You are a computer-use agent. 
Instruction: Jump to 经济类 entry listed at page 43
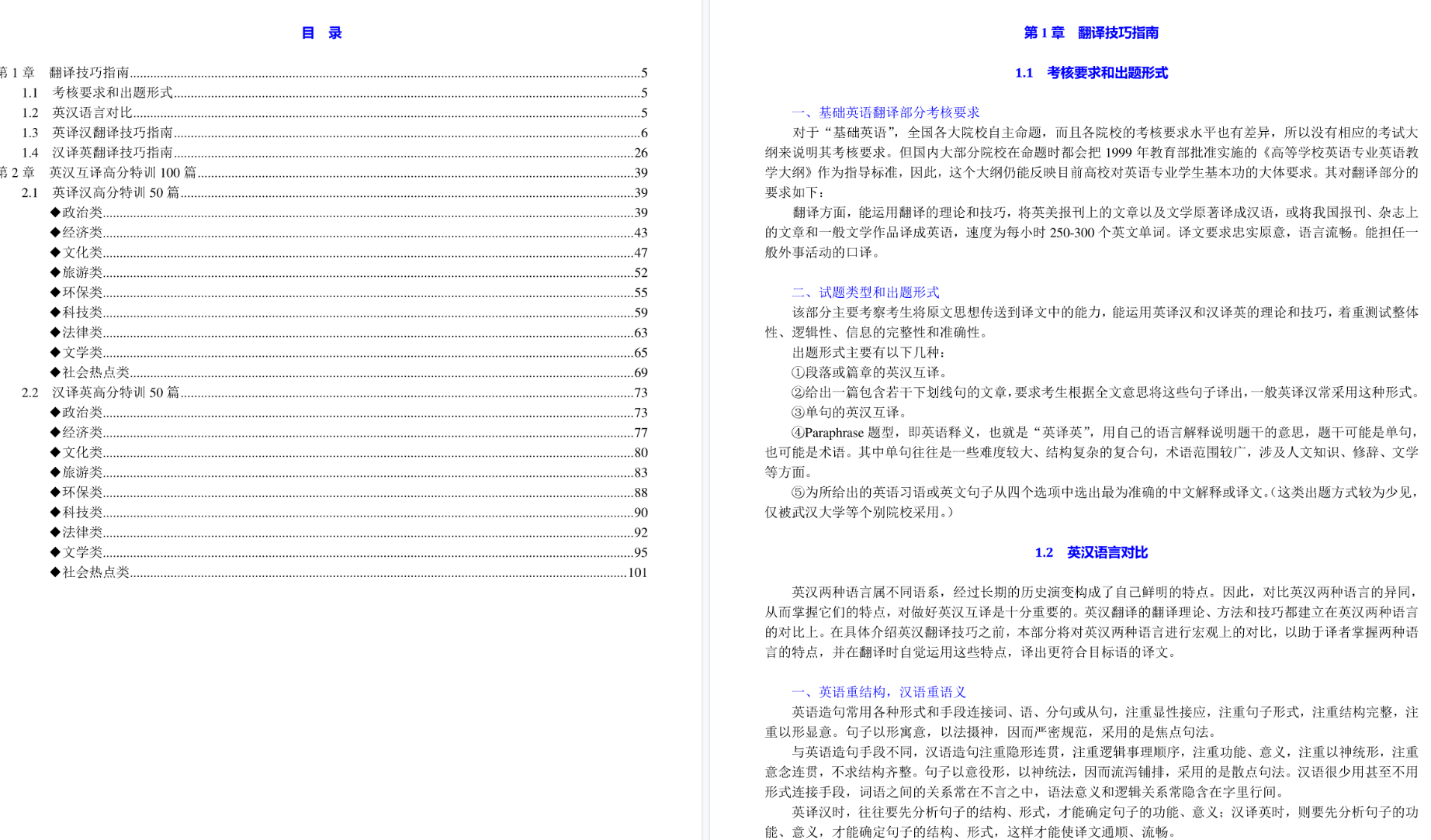(x=81, y=233)
